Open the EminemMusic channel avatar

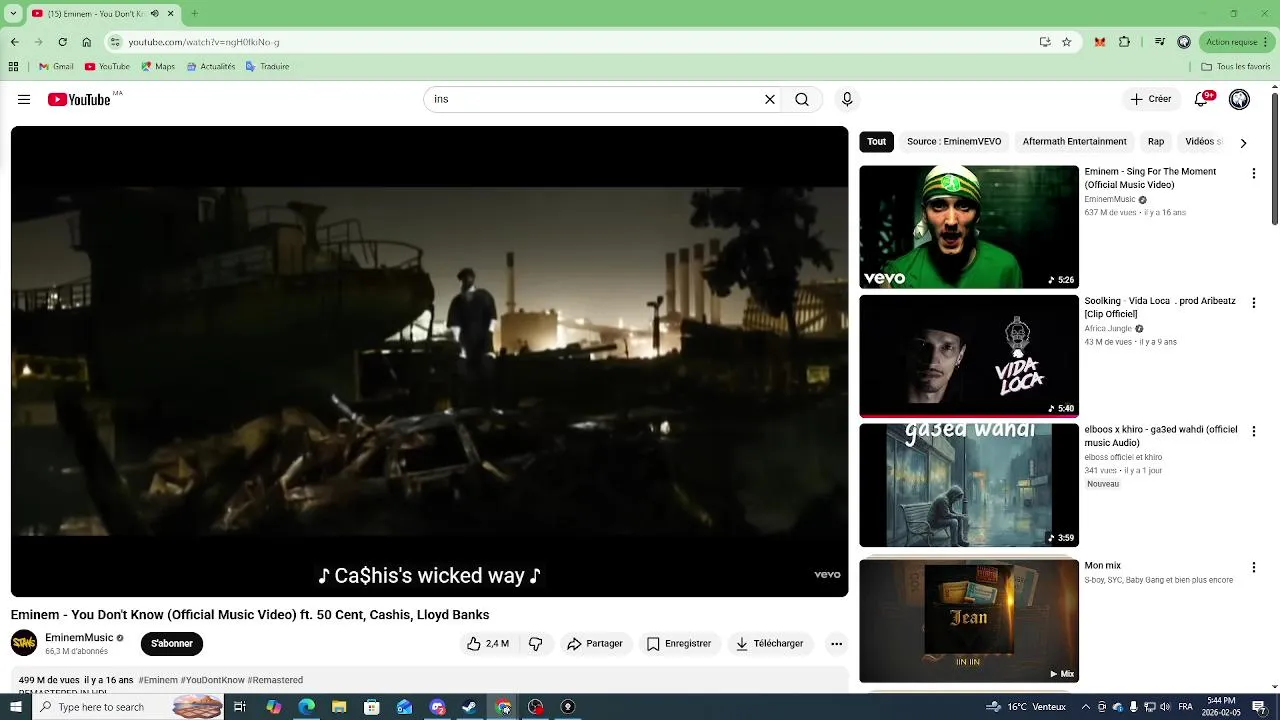(24, 643)
